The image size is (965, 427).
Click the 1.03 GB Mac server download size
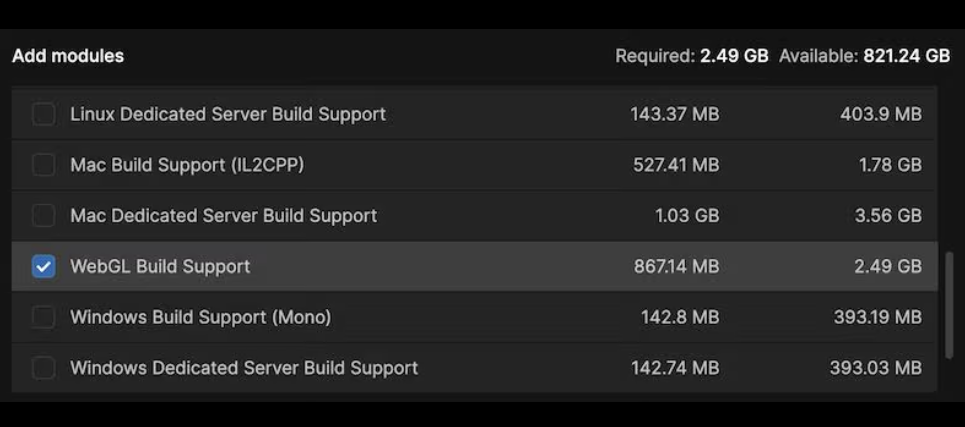pyautogui.click(x=687, y=215)
